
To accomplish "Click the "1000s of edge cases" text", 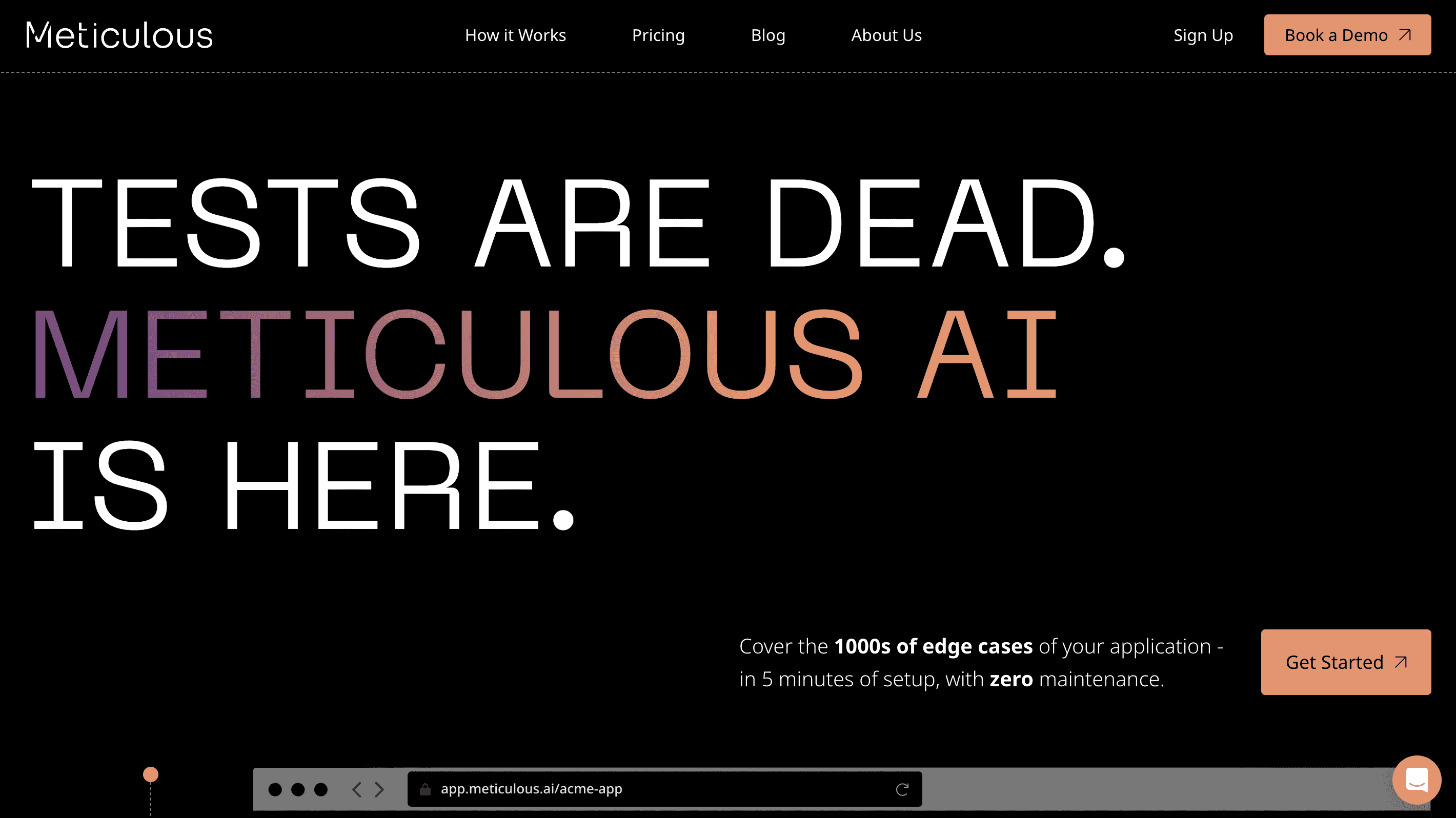I will pyautogui.click(x=933, y=646).
